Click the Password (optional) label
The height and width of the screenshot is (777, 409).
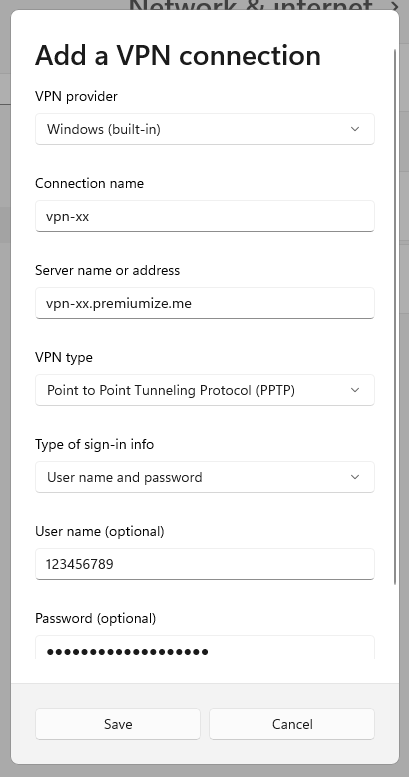(96, 618)
